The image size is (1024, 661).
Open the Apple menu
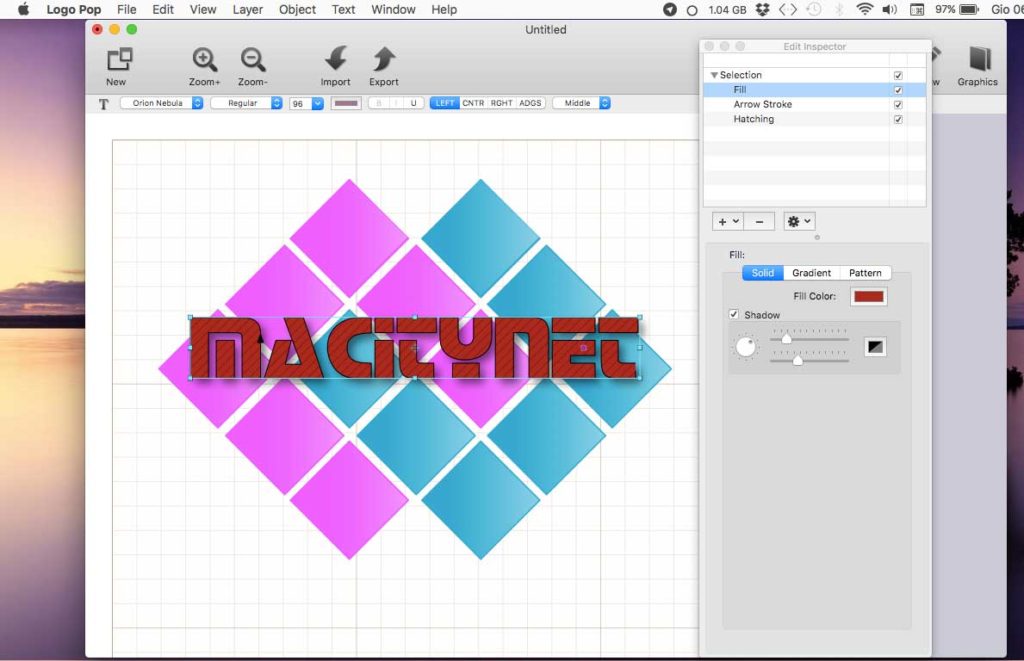pyautogui.click(x=24, y=9)
